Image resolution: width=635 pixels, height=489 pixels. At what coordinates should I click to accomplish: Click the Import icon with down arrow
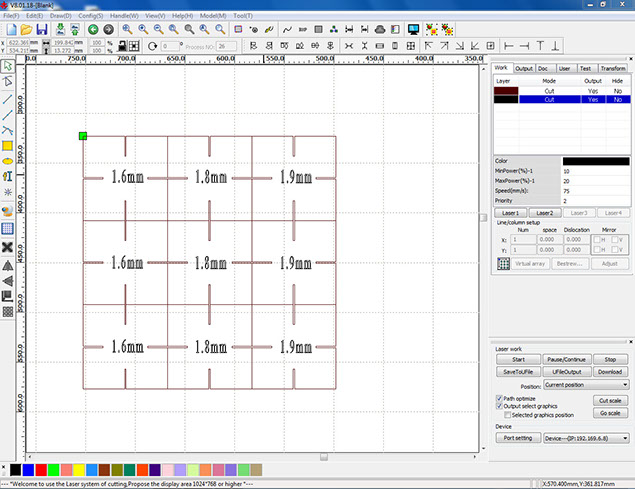[60, 30]
